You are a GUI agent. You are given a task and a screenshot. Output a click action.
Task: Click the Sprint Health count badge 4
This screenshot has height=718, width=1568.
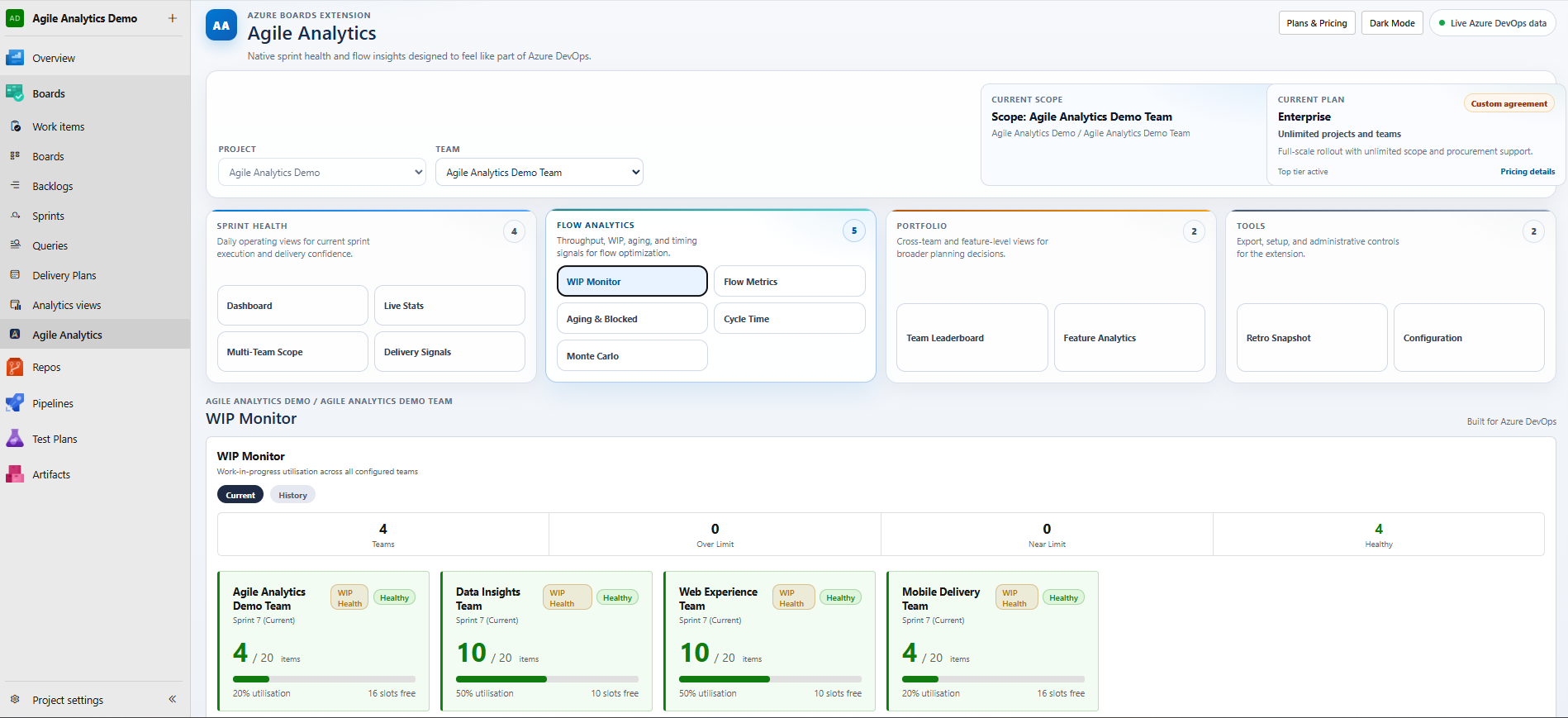pyautogui.click(x=514, y=231)
